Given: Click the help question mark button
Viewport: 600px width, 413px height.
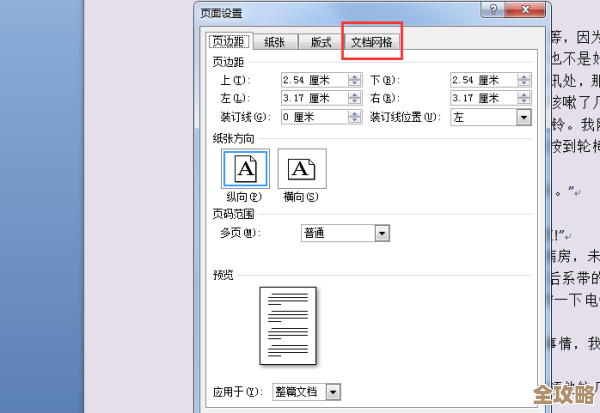Looking at the screenshot, I should coord(493,10).
